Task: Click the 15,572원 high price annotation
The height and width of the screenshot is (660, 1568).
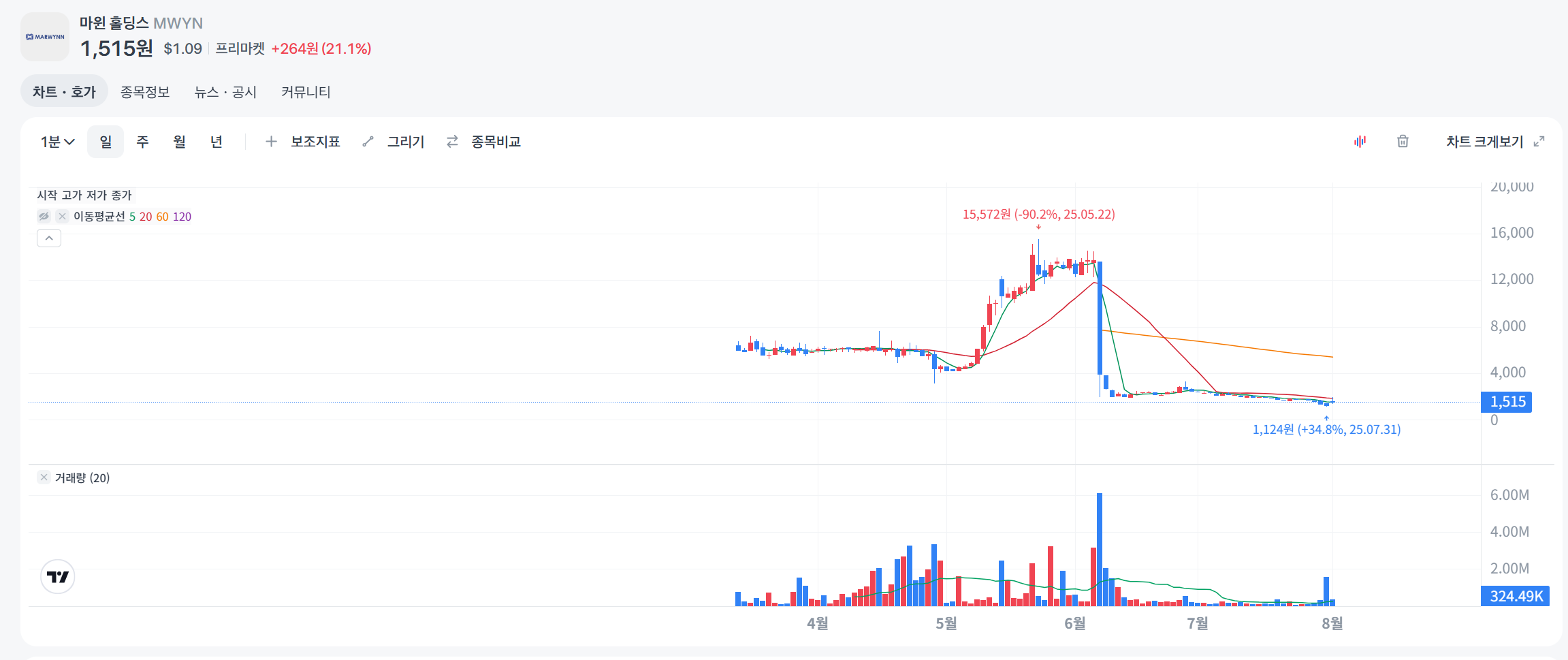Action: [1038, 215]
